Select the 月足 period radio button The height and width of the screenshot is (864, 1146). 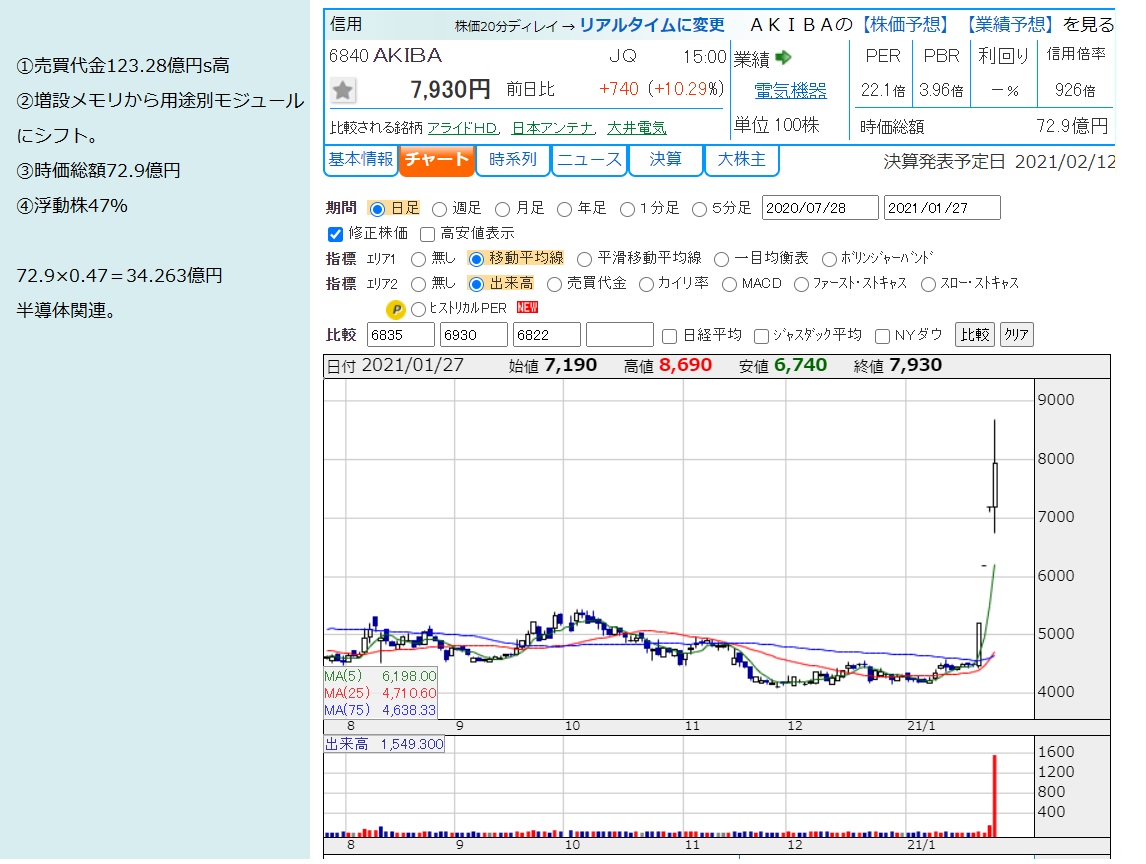[x=502, y=209]
